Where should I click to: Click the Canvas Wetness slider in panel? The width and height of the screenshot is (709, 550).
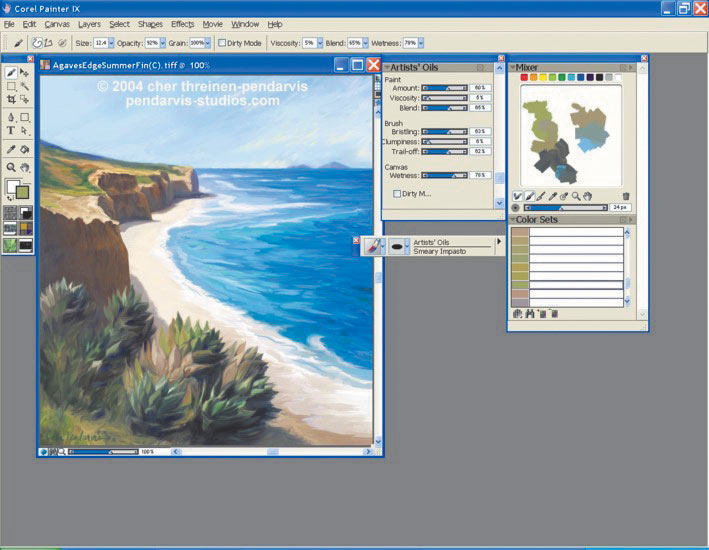(444, 175)
